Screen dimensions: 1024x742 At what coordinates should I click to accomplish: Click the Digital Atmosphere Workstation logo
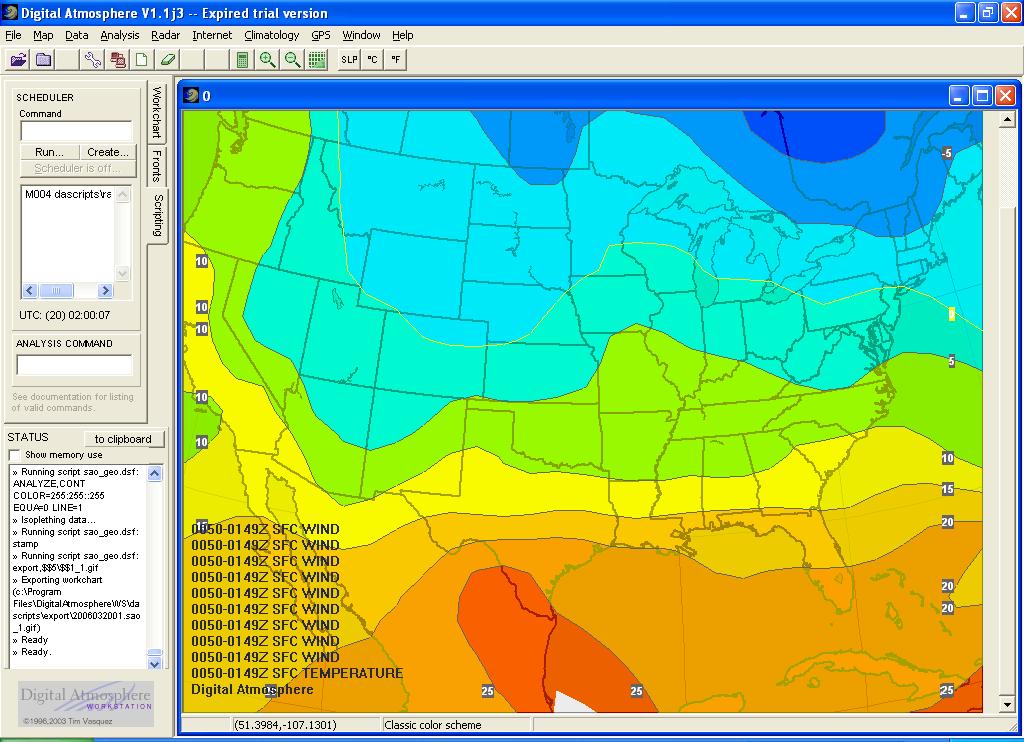[x=86, y=703]
